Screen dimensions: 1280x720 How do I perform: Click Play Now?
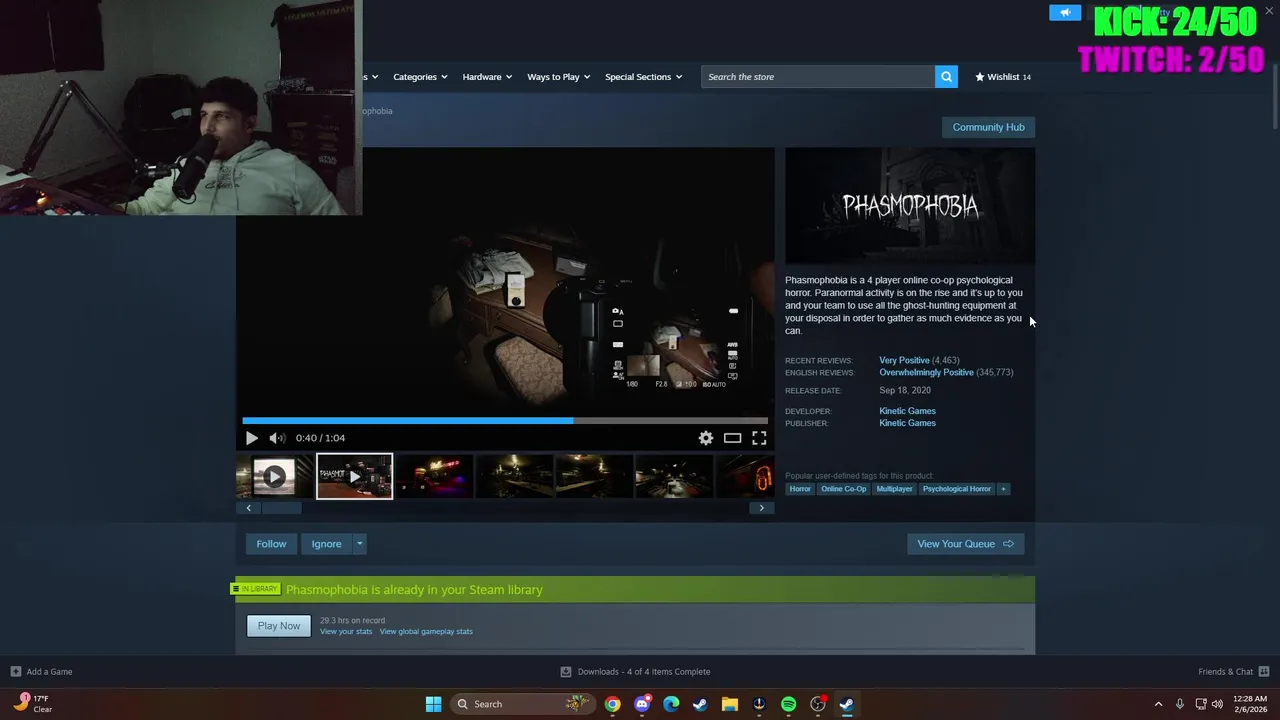pos(279,626)
